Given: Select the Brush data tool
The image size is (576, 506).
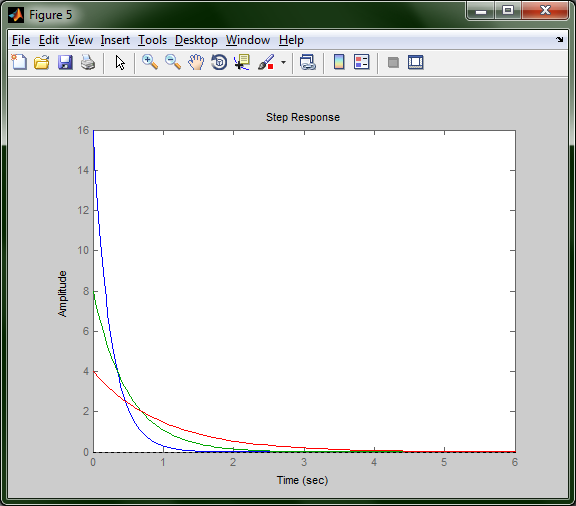Looking at the screenshot, I should coord(266,62).
